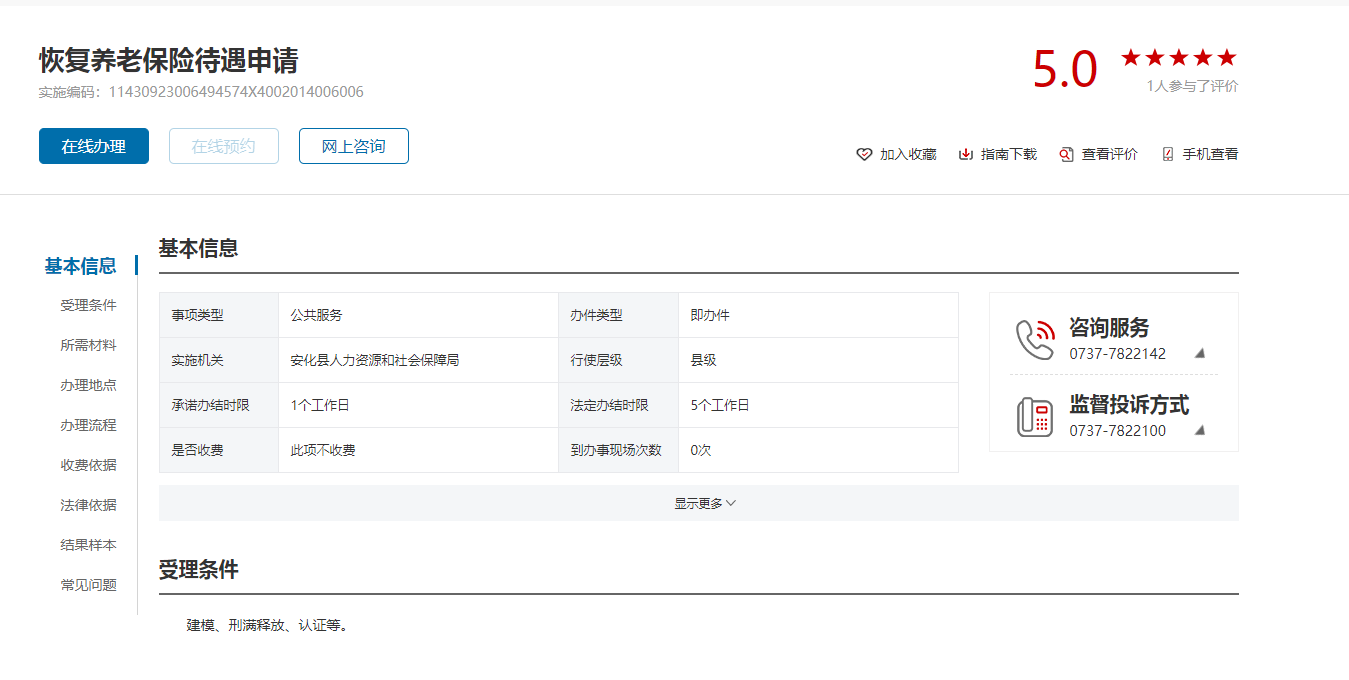Open 办理流程 in the side navigation

88,426
